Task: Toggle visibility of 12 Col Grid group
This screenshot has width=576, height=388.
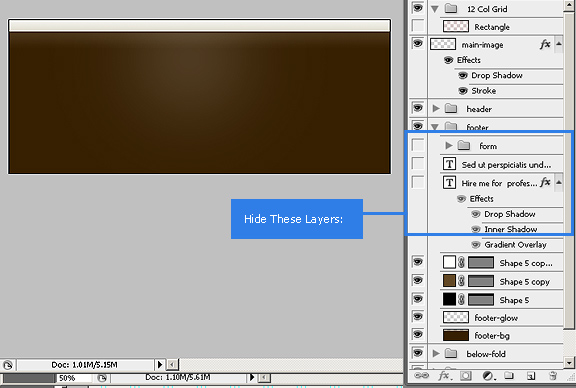Action: click(418, 8)
